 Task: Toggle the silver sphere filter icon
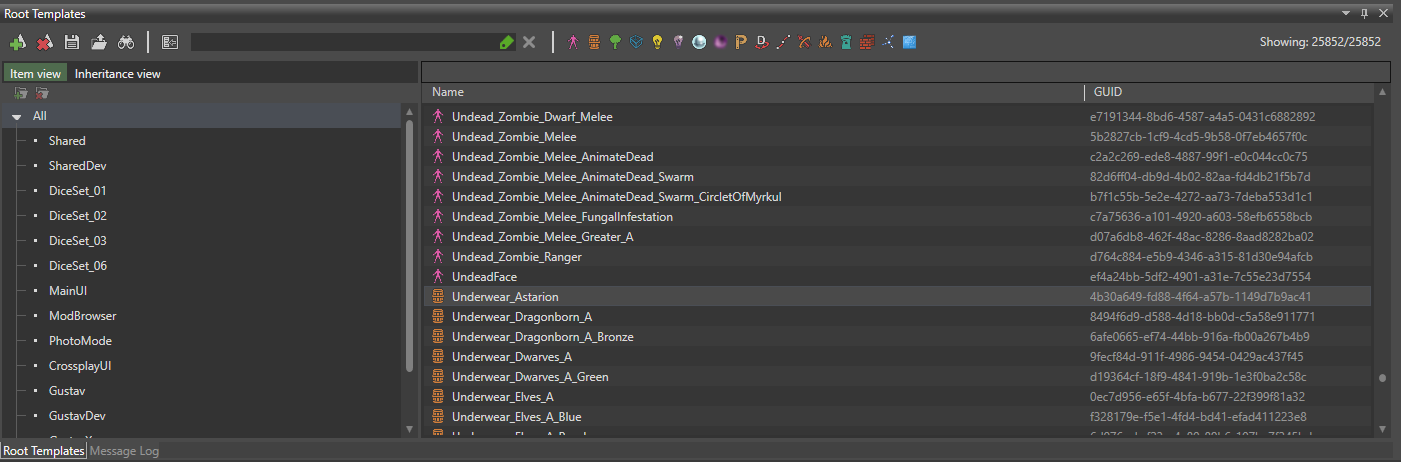[x=699, y=42]
